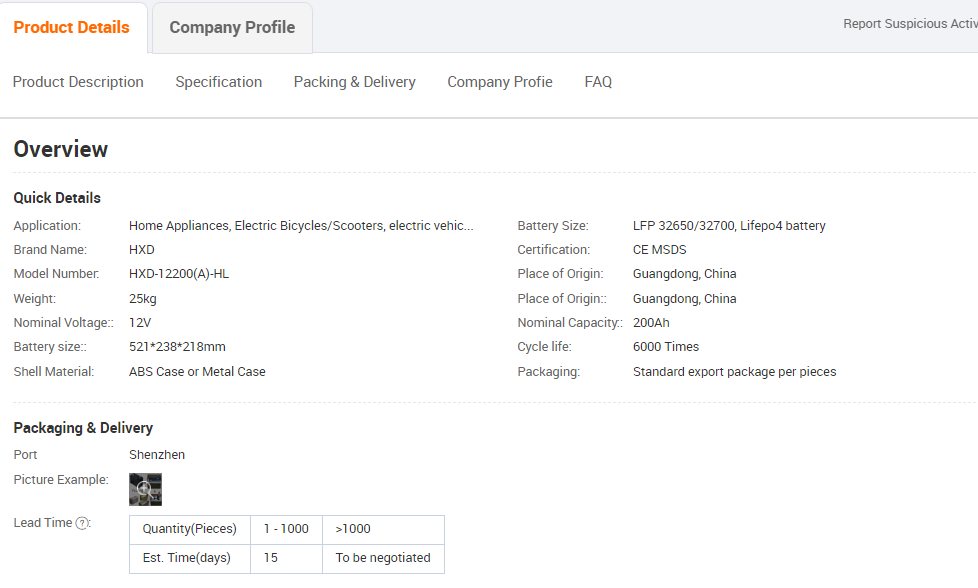Click the CE MSDS certification value

click(660, 250)
